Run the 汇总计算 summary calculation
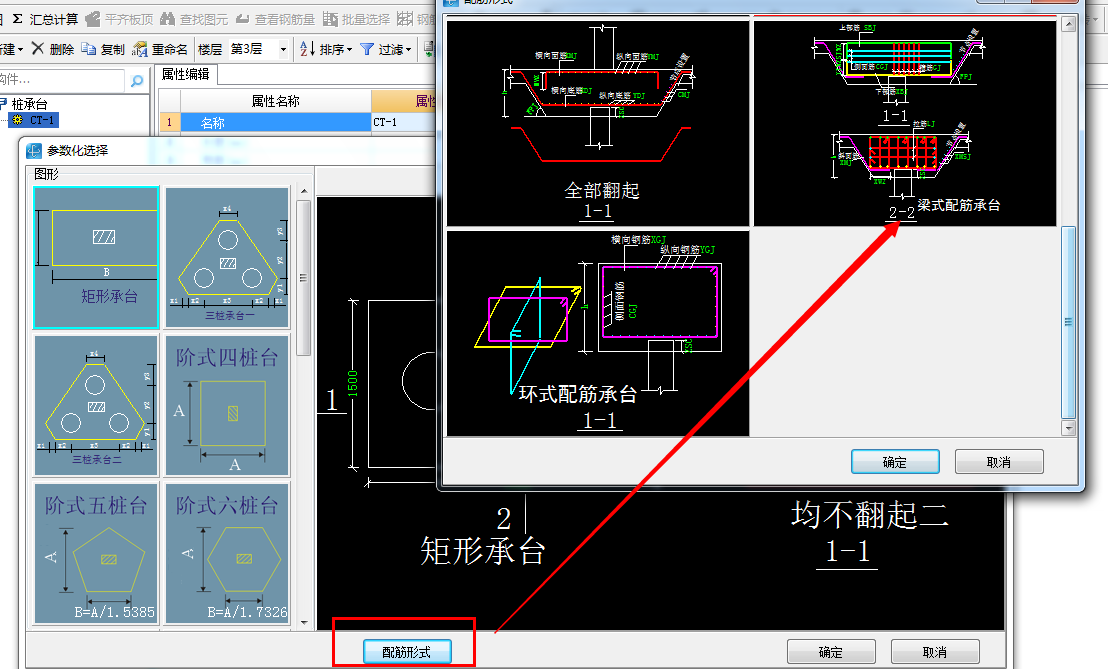Screen dimensions: 1108x669 tap(46, 19)
